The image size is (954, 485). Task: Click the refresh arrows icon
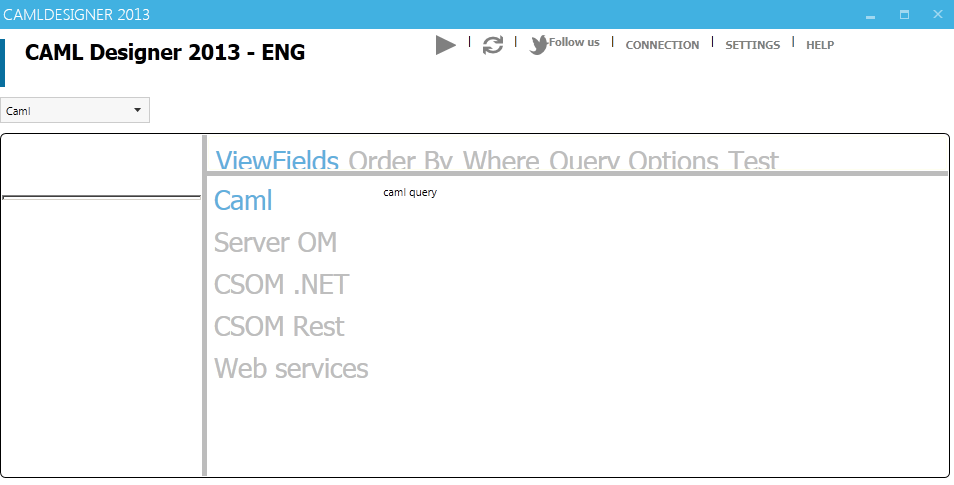pyautogui.click(x=493, y=45)
